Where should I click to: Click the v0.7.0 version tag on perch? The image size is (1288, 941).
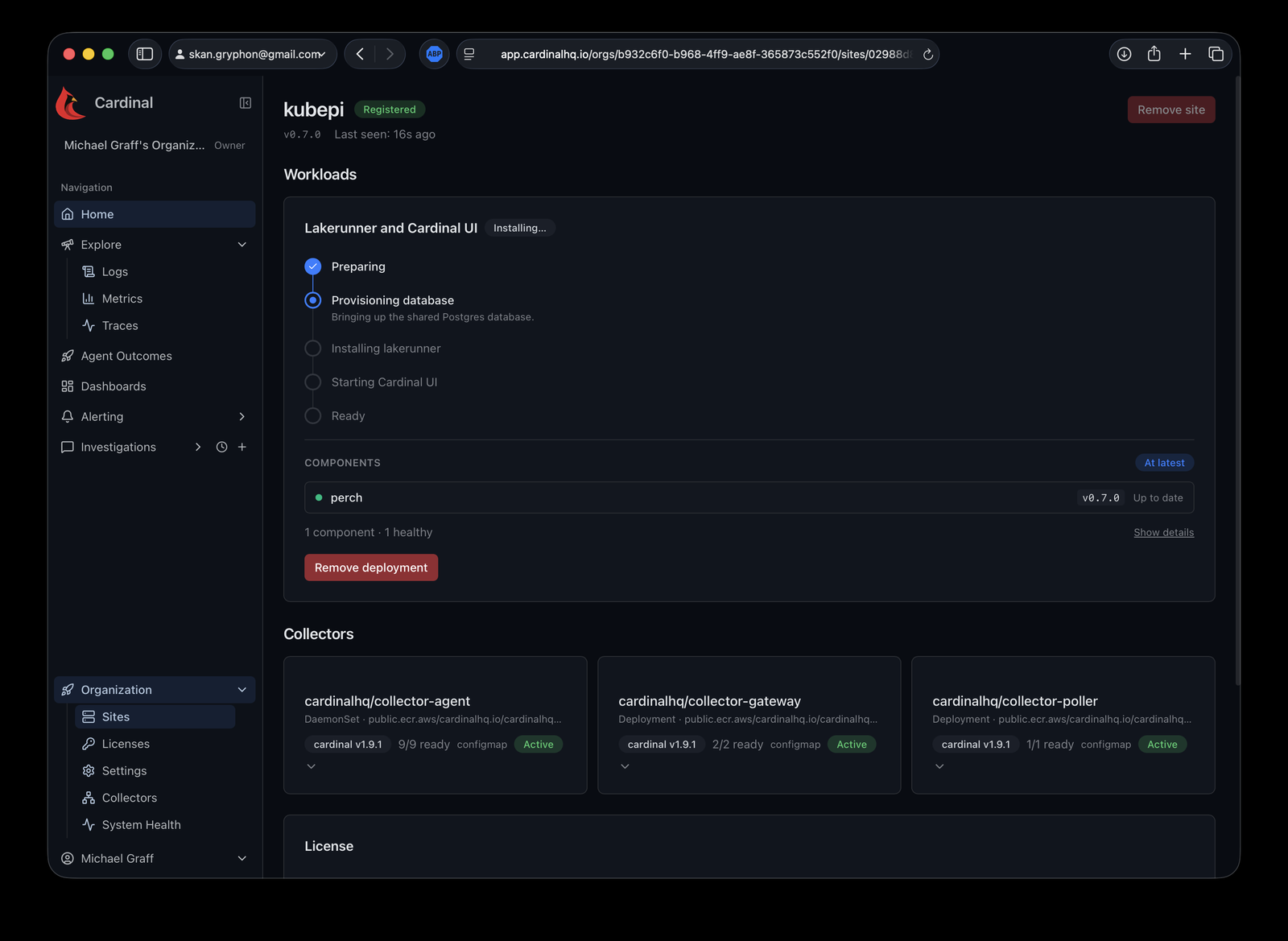point(1100,498)
